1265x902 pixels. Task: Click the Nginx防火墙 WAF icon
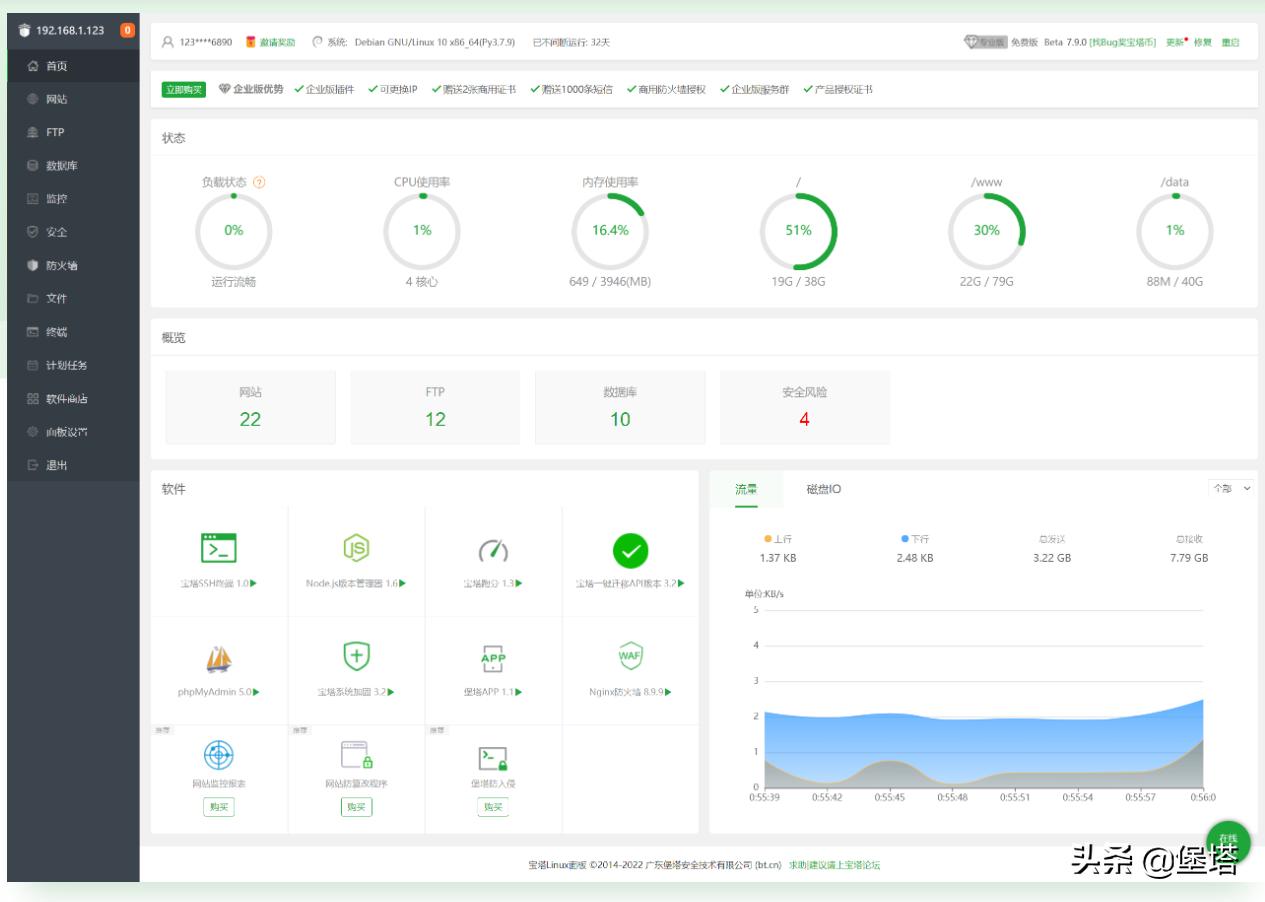[630, 655]
